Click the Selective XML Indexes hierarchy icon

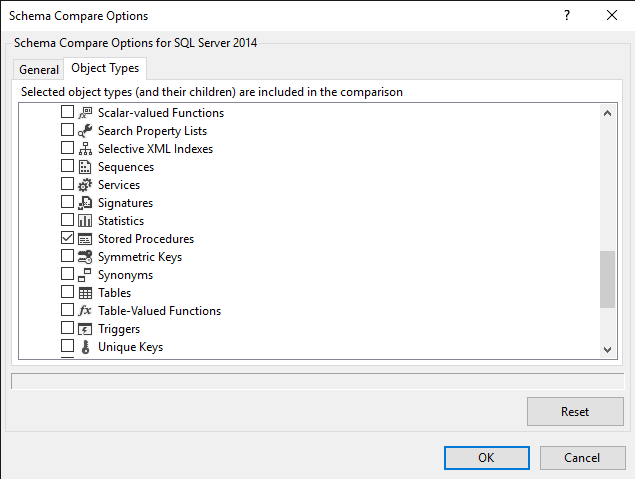[x=85, y=149]
